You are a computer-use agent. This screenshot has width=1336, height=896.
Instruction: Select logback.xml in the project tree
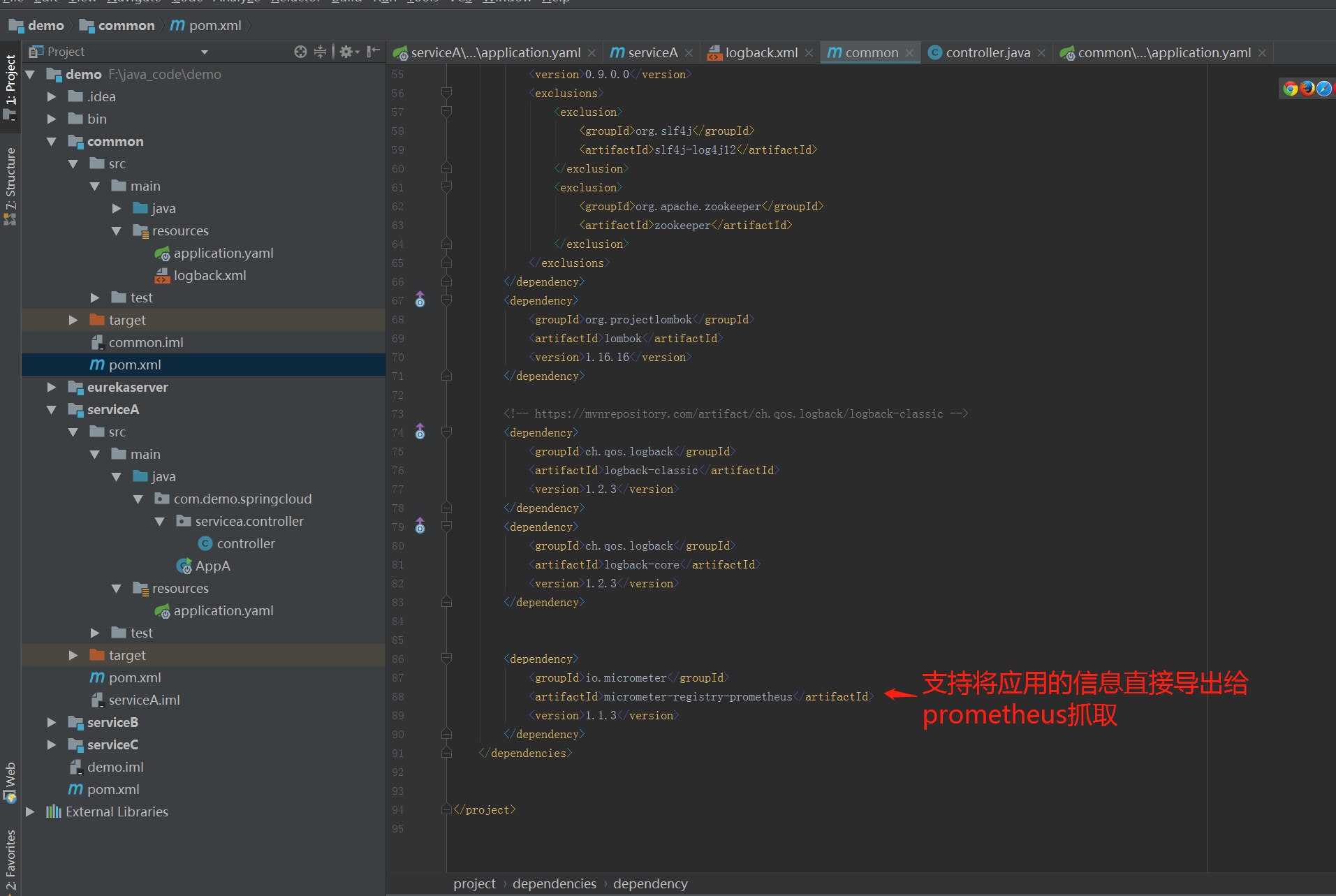[x=201, y=275]
